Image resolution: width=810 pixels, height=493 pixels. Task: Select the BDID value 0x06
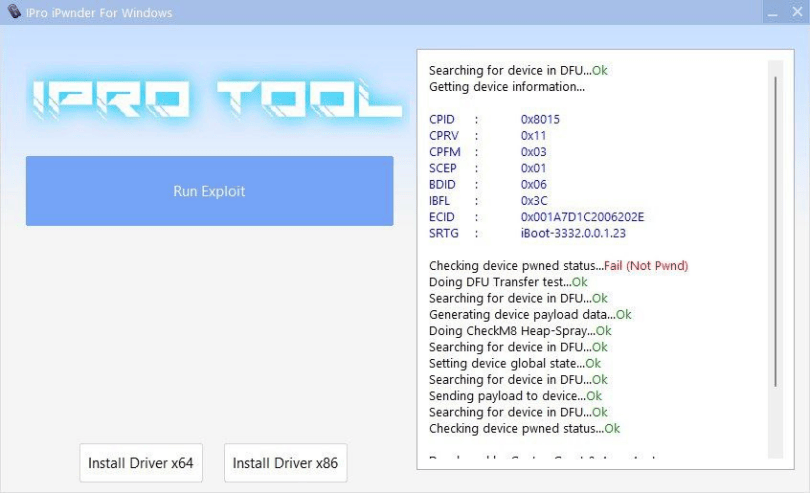(533, 184)
